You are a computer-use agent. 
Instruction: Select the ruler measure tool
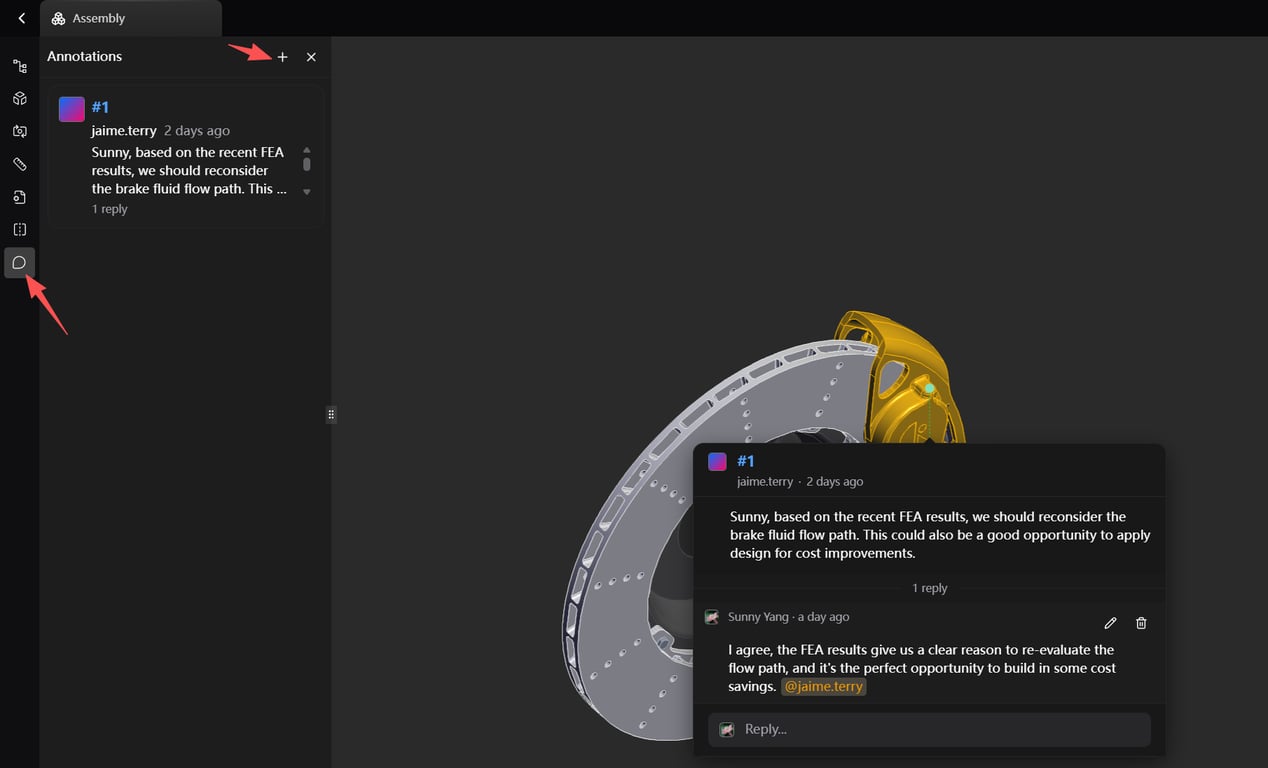19,164
